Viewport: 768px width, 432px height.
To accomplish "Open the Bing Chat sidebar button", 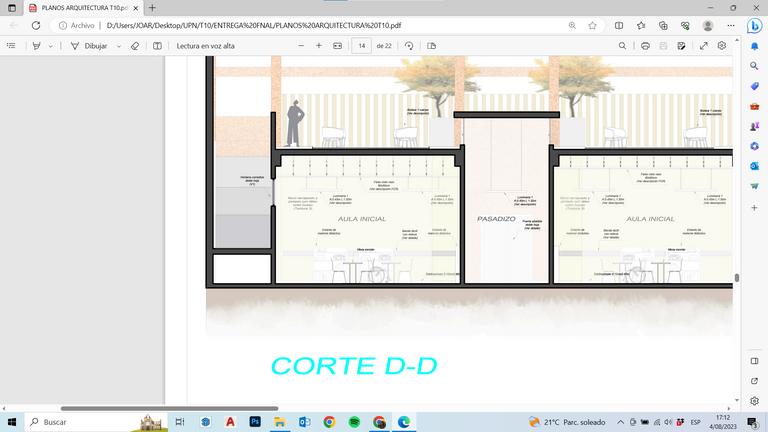I will [754, 25].
